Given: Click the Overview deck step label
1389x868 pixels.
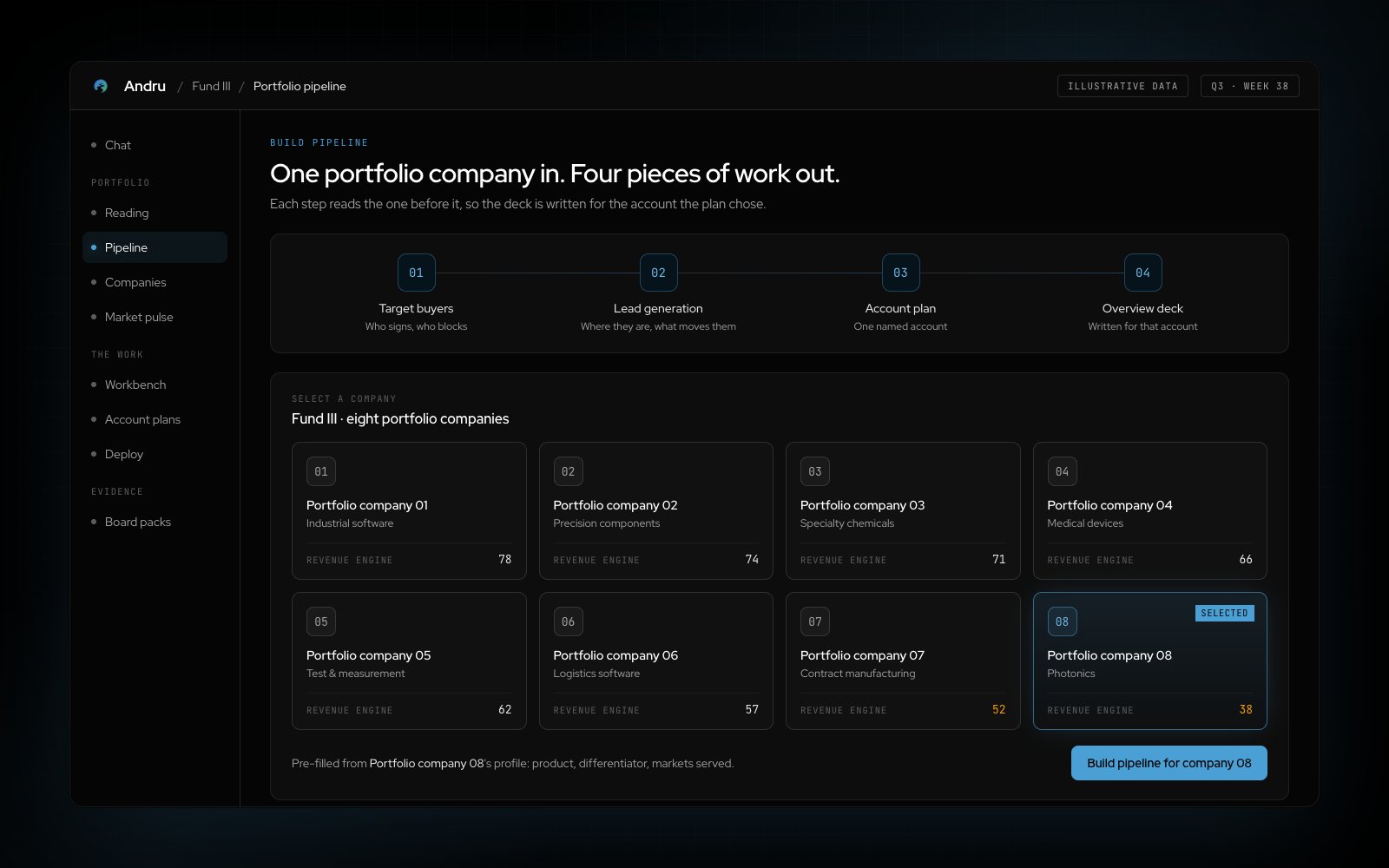Looking at the screenshot, I should (1142, 308).
